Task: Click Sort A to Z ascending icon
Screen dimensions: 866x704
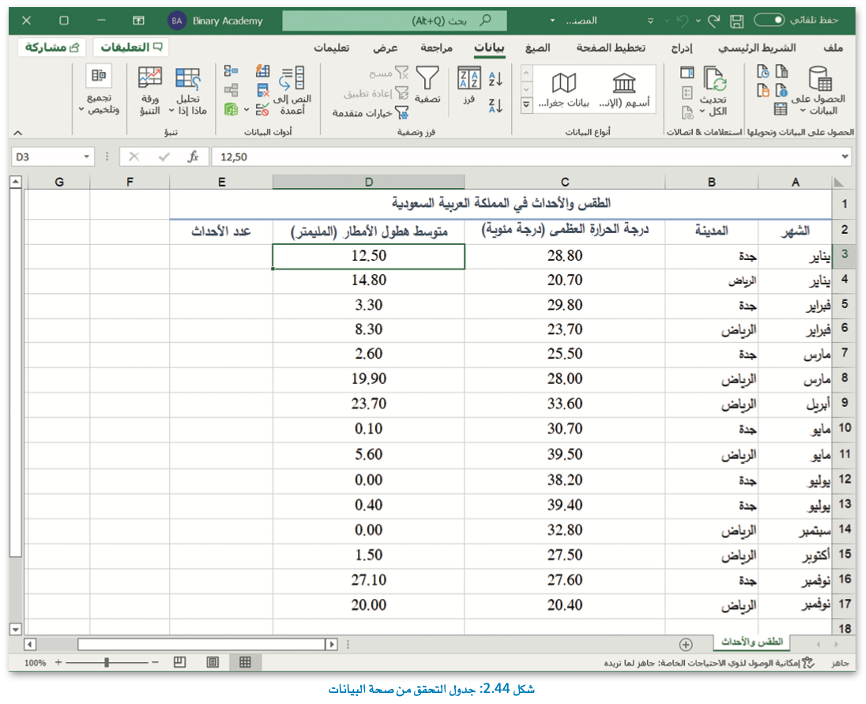Action: point(495,79)
